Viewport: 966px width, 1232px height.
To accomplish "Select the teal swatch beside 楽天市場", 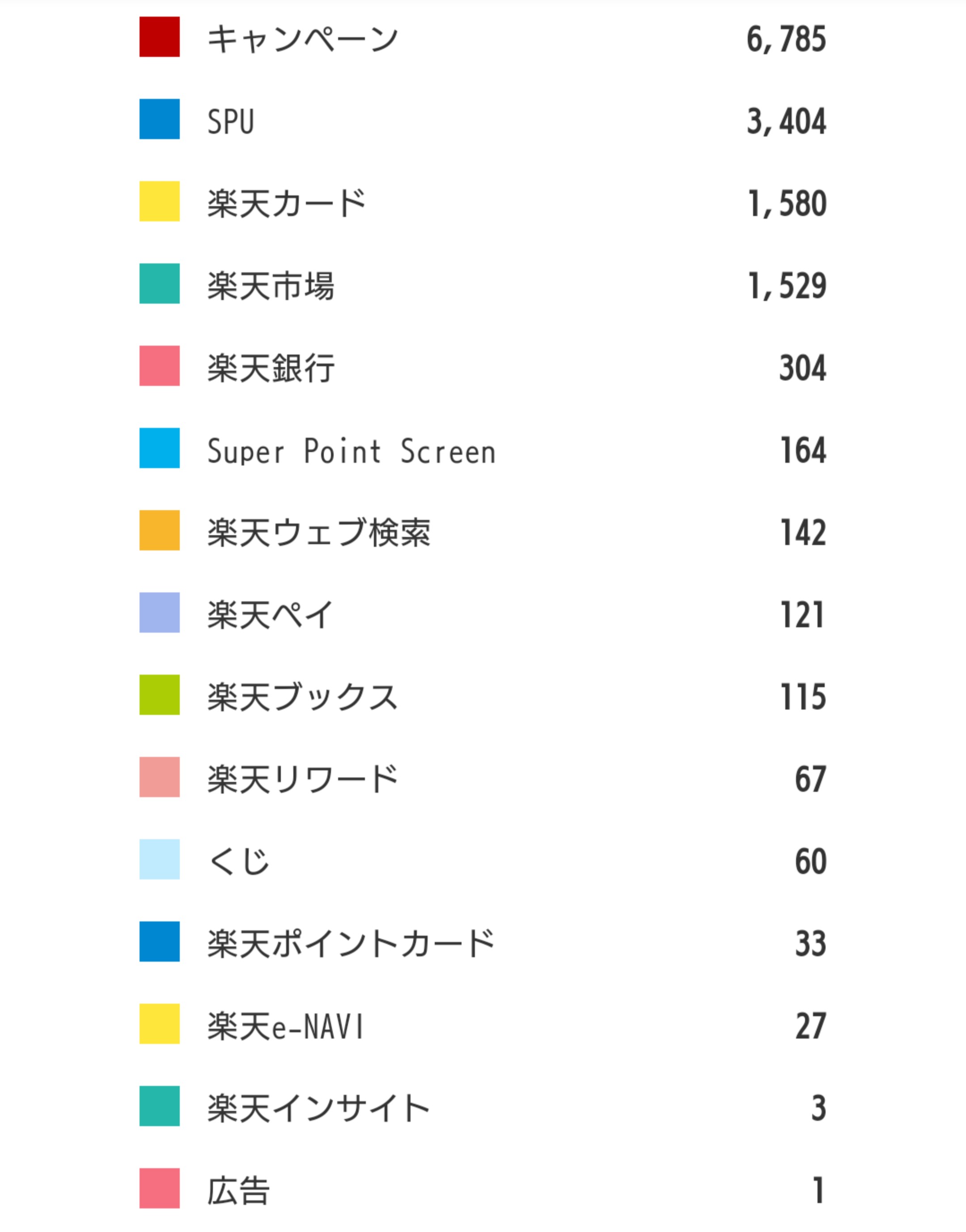I will (x=160, y=283).
